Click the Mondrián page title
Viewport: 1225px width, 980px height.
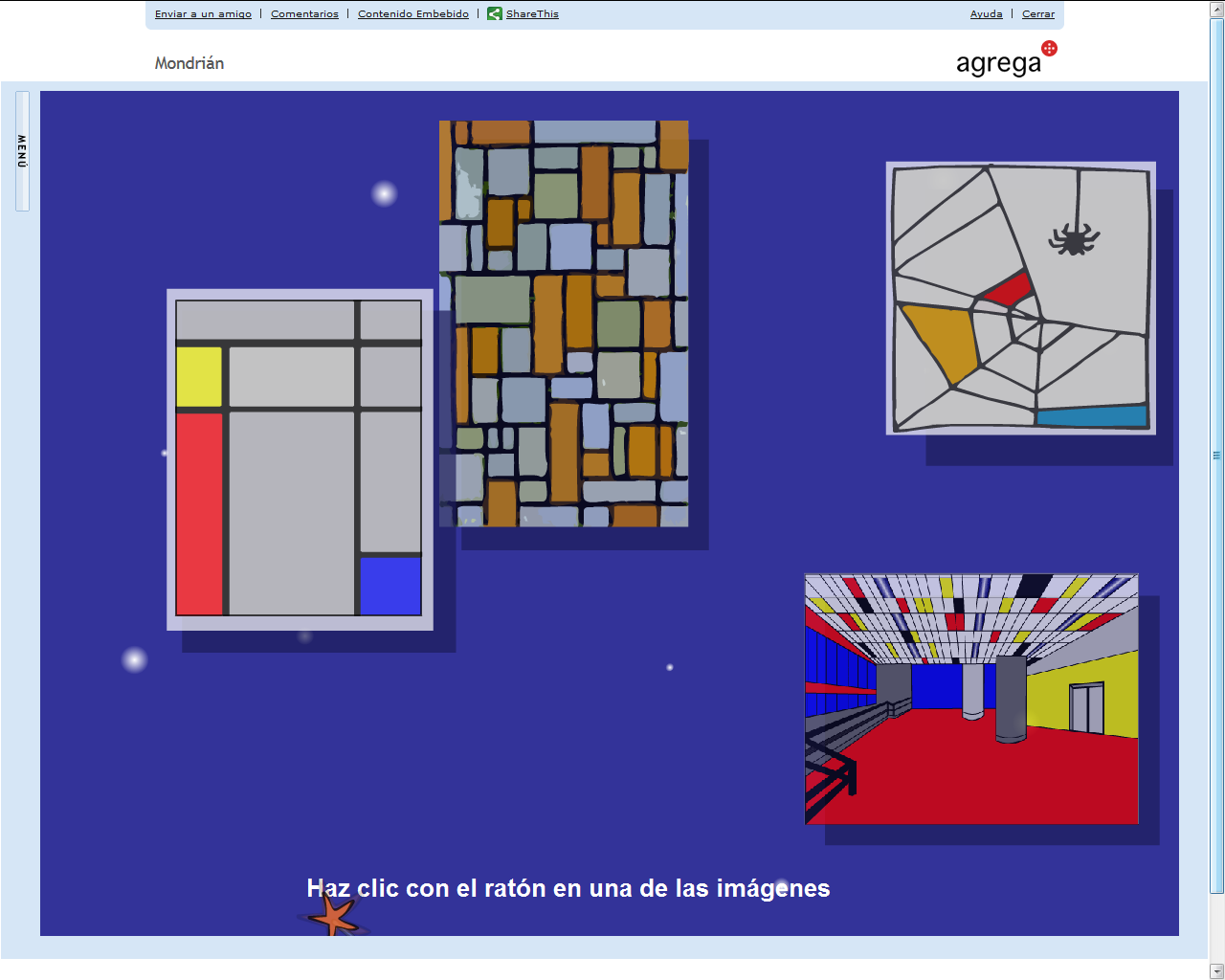[189, 63]
